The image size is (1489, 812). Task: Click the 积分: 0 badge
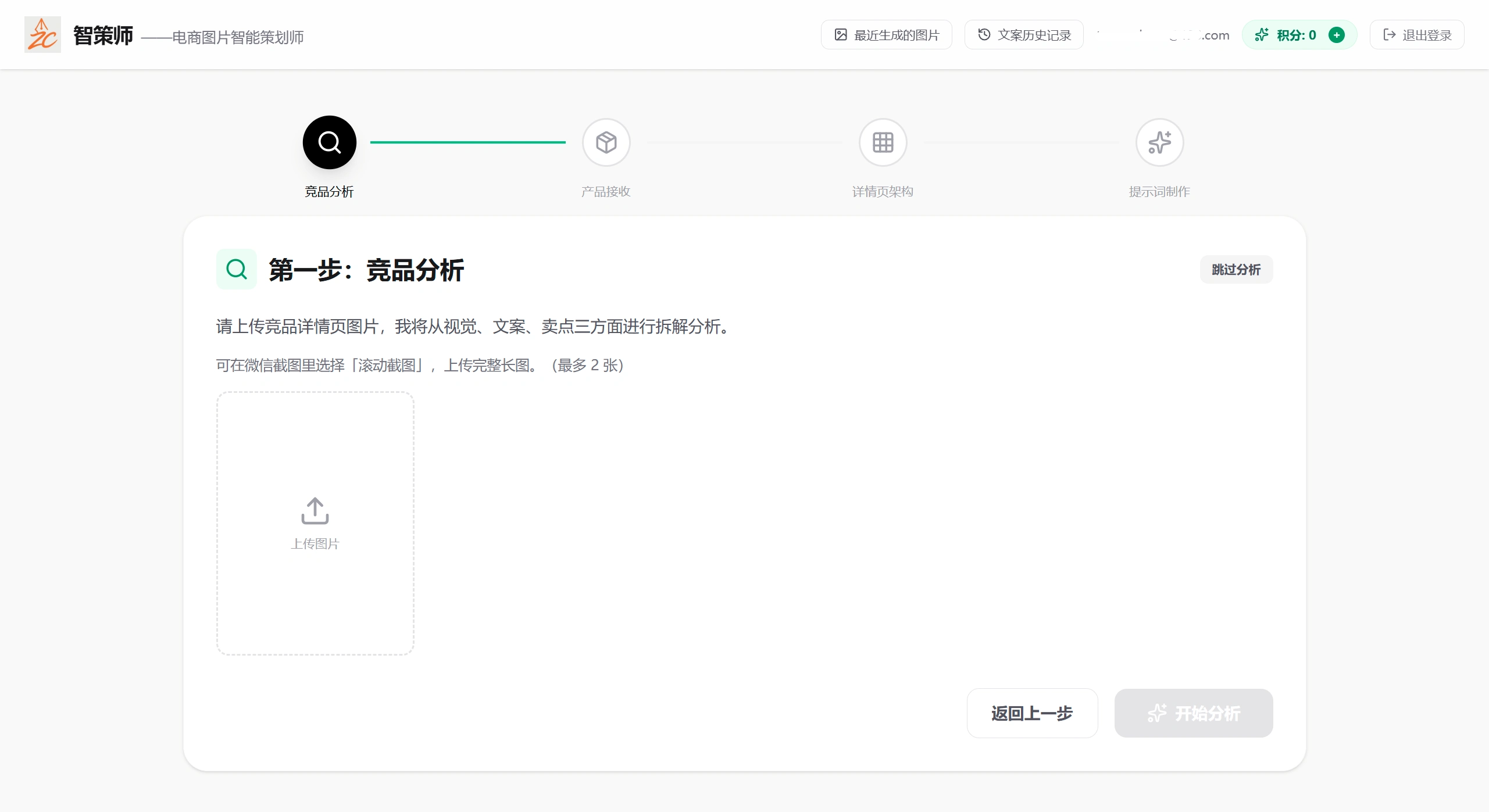(1295, 34)
